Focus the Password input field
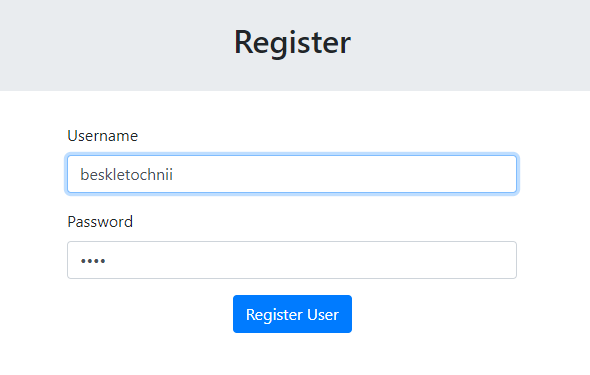The height and width of the screenshot is (375, 590). coord(292,260)
